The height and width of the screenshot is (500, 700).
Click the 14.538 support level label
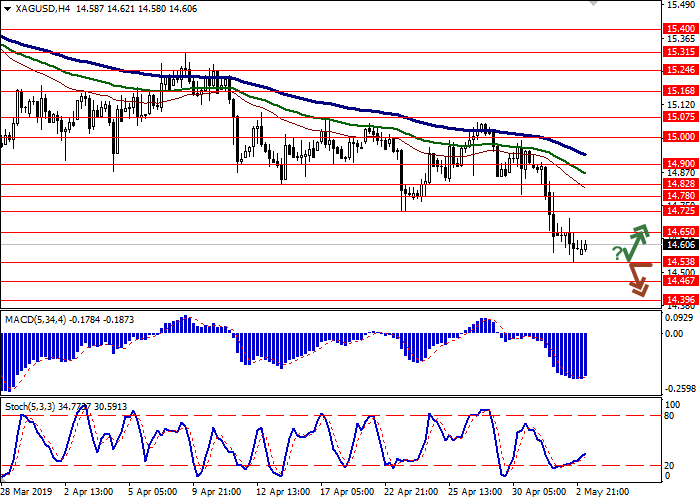[x=679, y=263]
